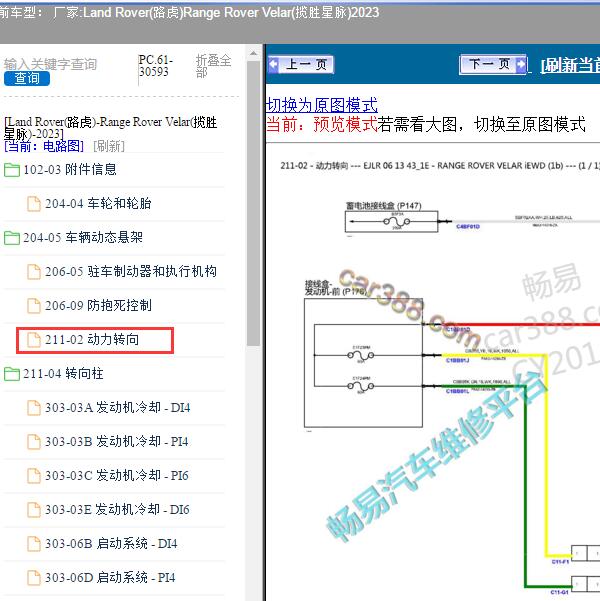Click document icon beside 206-09 防抱死控制
The image size is (600, 601).
click(x=34, y=306)
